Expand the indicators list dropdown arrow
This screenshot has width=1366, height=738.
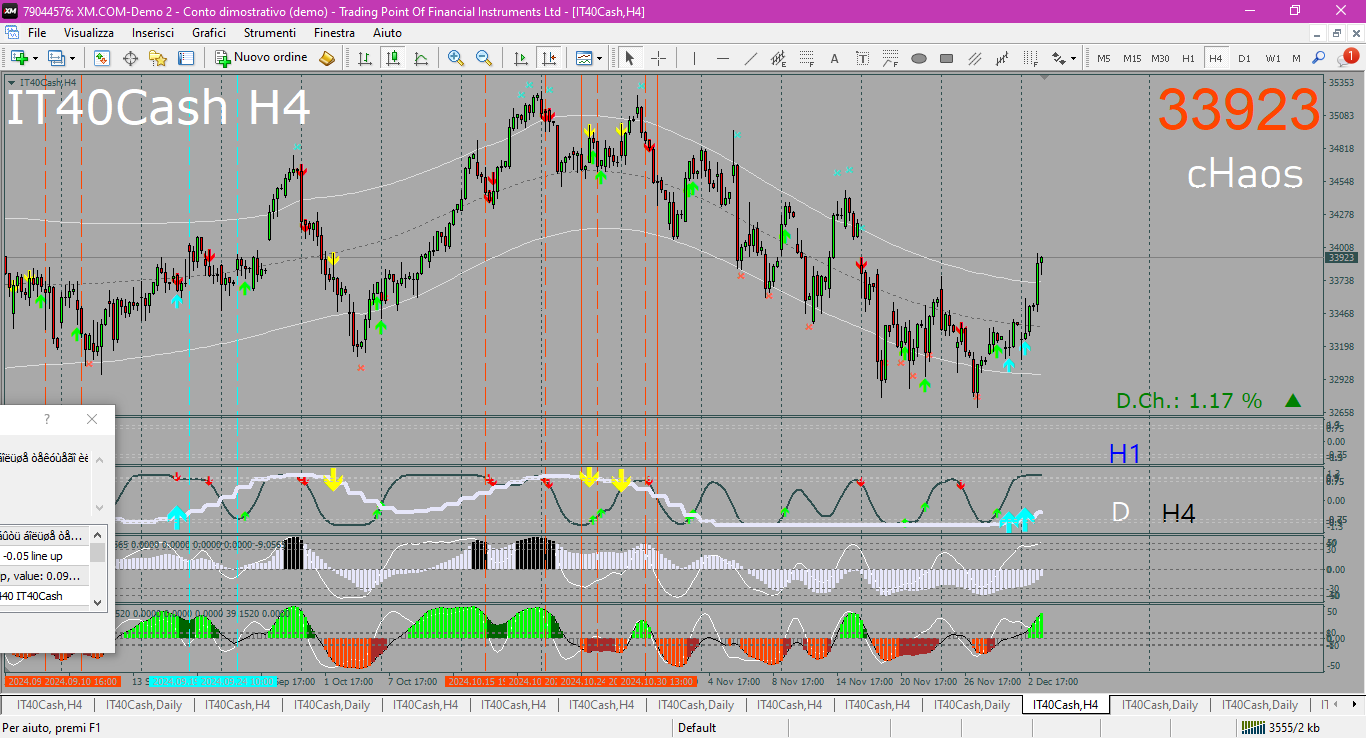[600, 58]
